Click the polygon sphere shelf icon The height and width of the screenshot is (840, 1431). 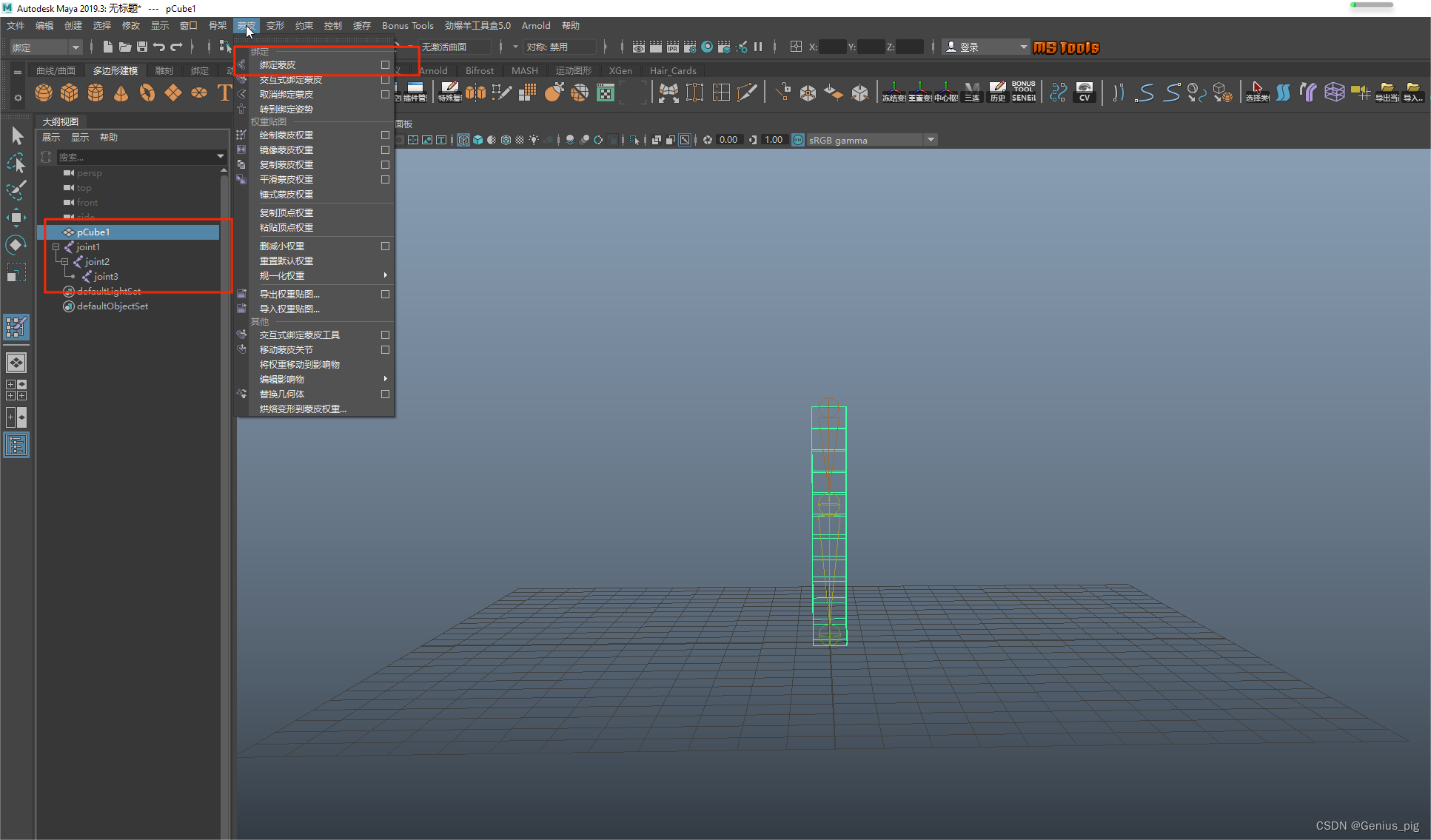(44, 93)
